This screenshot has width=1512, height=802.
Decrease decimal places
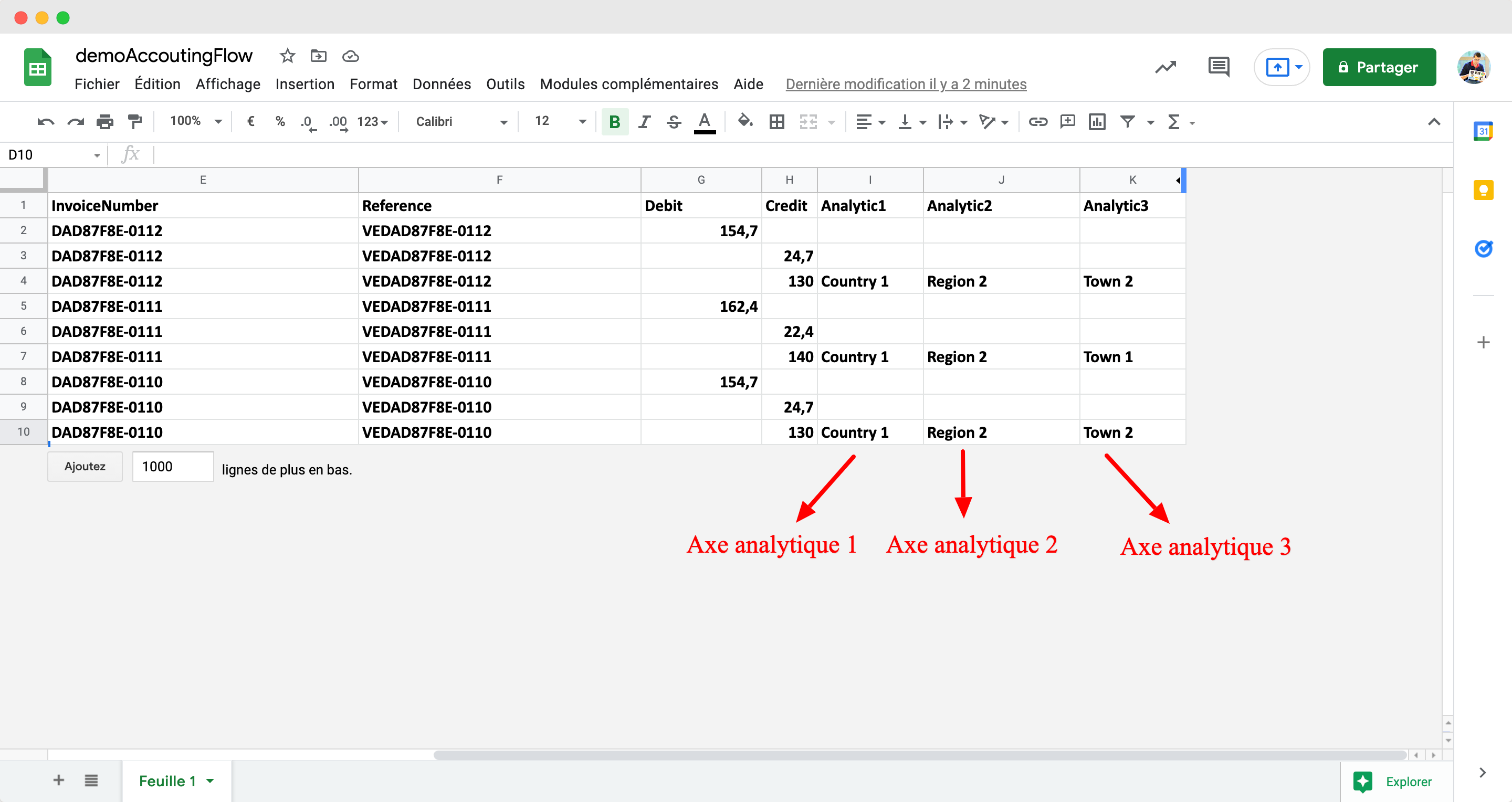point(308,123)
